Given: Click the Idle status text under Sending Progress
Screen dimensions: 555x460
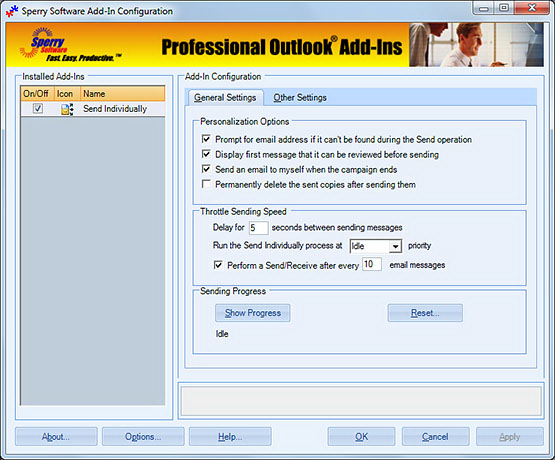Looking at the screenshot, I should (222, 334).
